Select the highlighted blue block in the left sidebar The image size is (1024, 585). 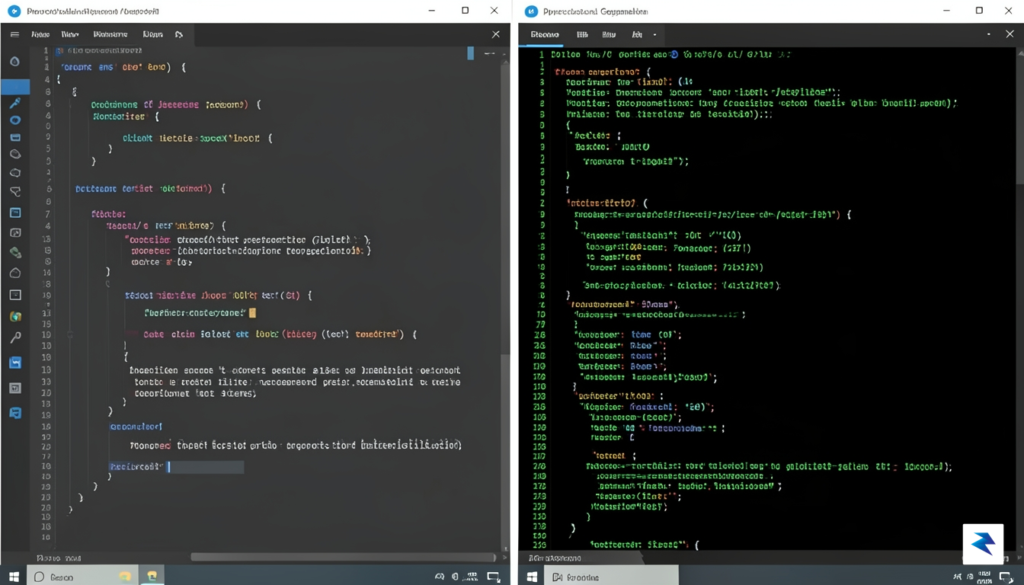tap(15, 86)
